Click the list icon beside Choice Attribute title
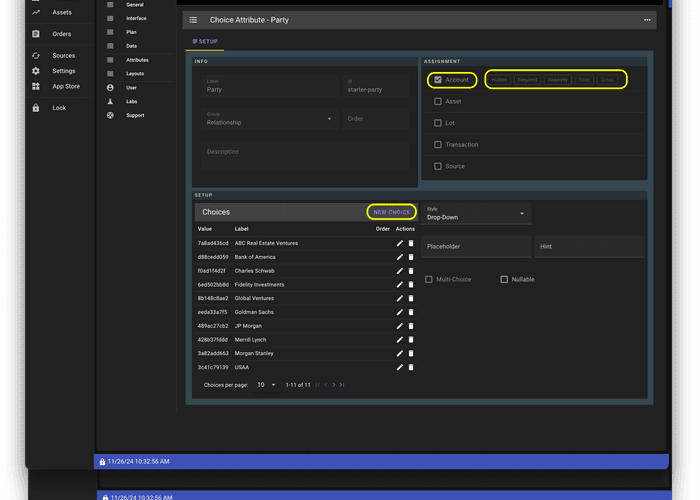 point(193,20)
